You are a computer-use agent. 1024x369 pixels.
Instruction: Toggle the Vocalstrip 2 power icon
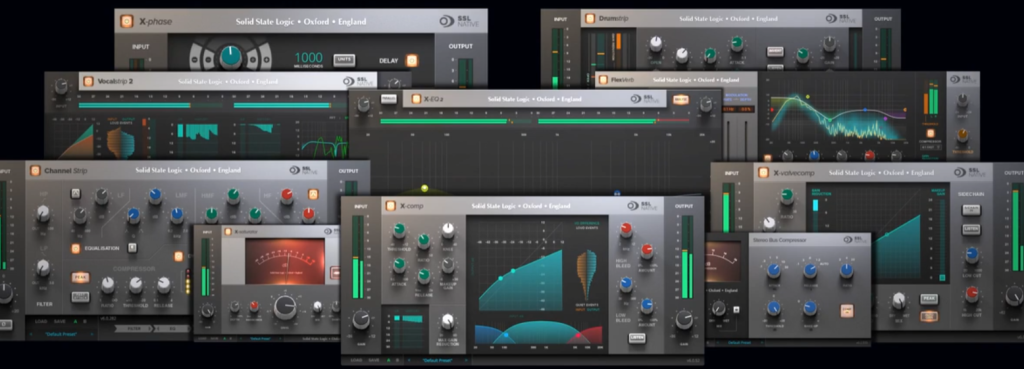(x=87, y=82)
